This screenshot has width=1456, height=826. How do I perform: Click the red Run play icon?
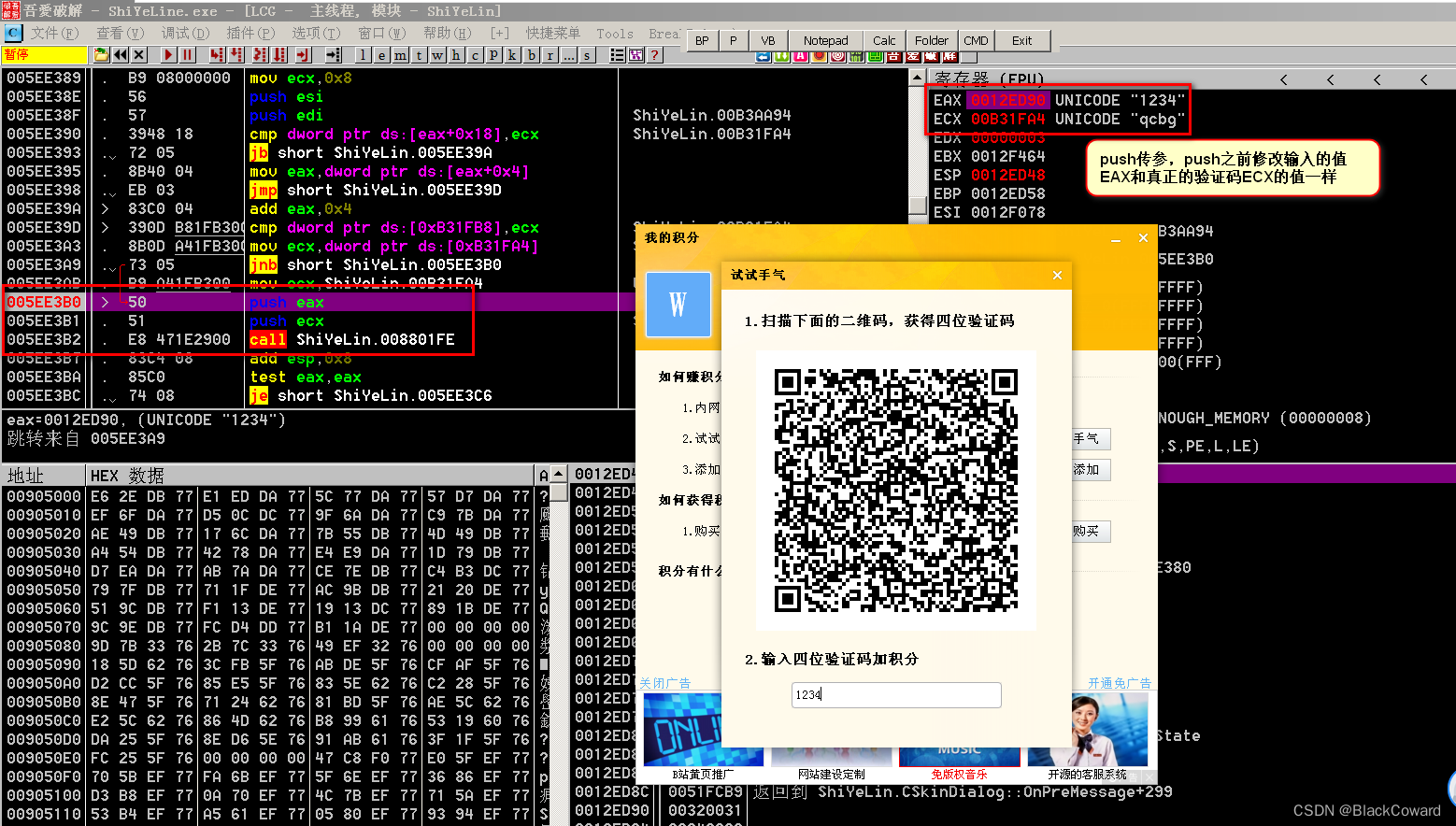pyautogui.click(x=169, y=55)
